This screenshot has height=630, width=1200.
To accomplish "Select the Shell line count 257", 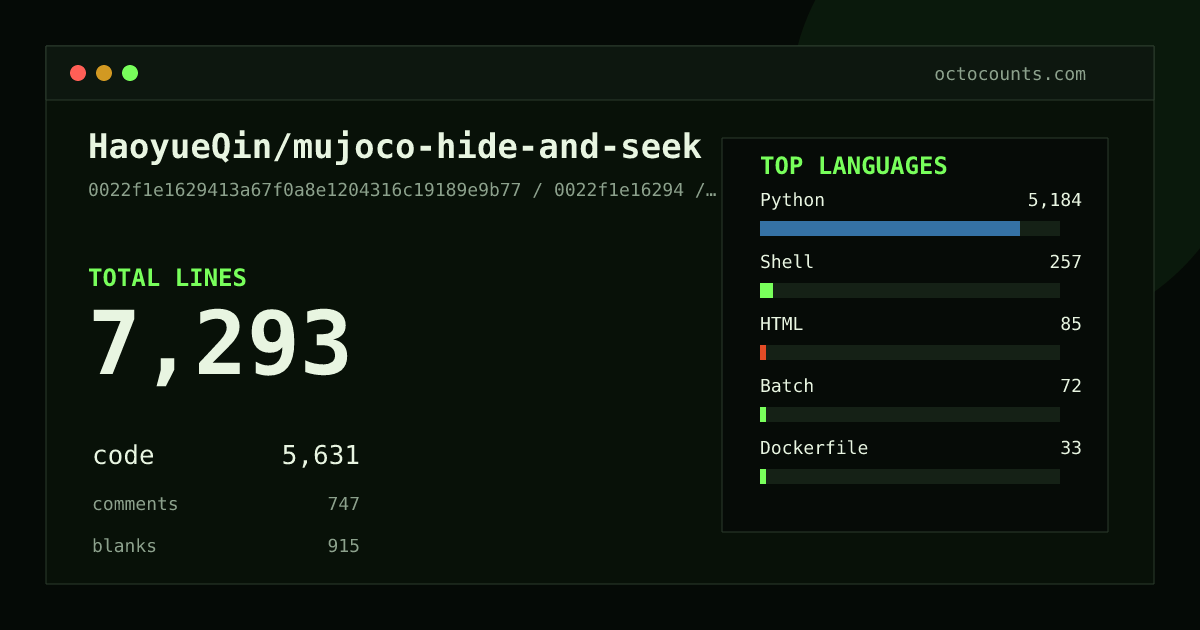I will tap(1065, 262).
